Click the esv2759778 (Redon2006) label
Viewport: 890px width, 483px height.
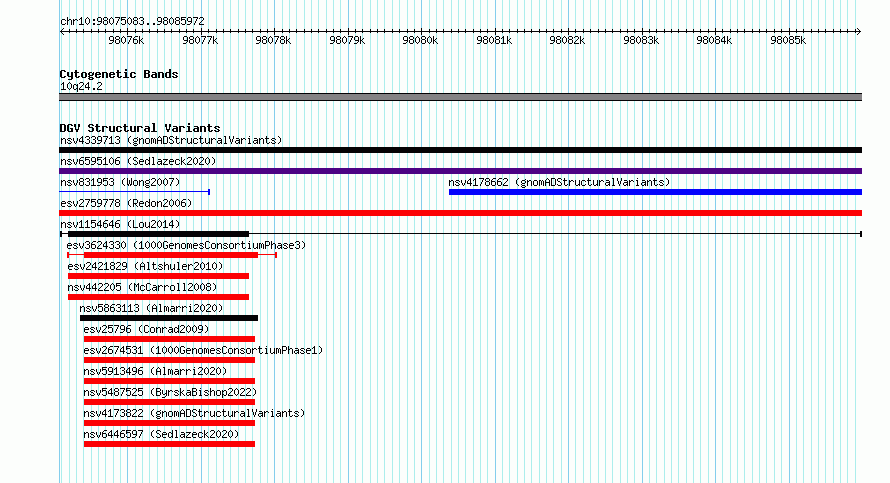click(x=126, y=203)
